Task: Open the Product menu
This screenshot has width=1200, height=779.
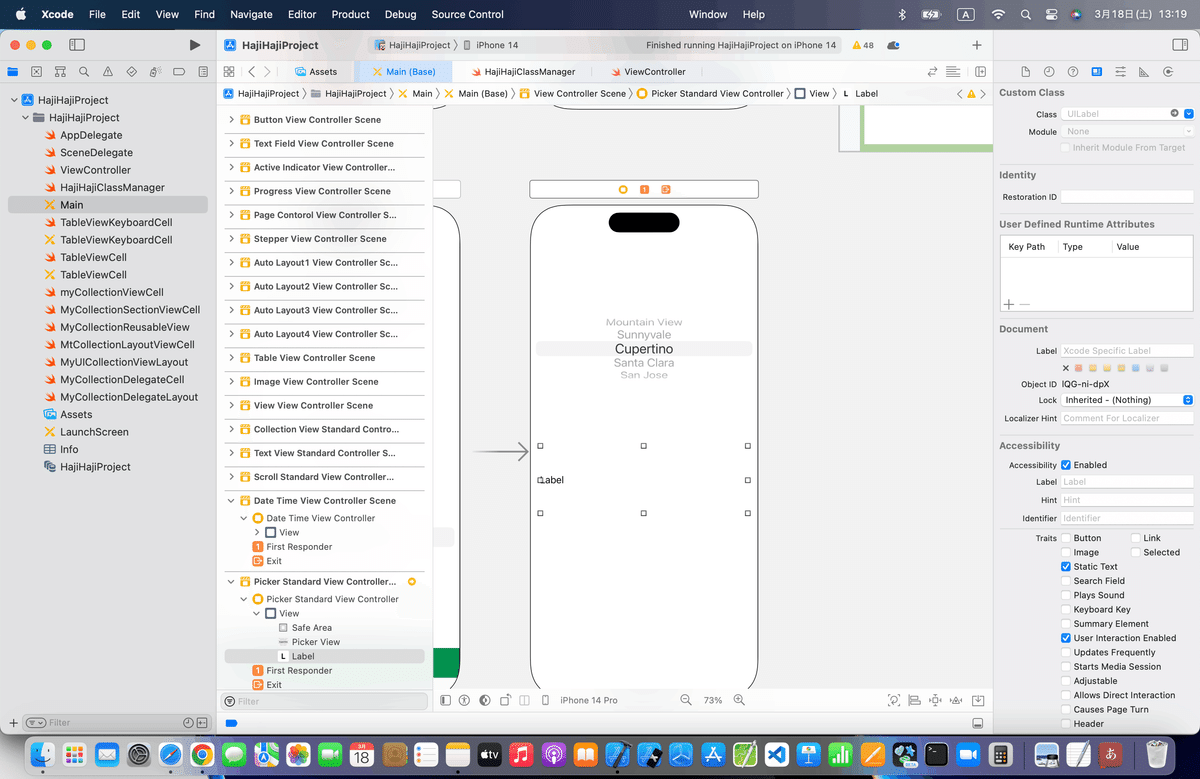Action: [350, 14]
